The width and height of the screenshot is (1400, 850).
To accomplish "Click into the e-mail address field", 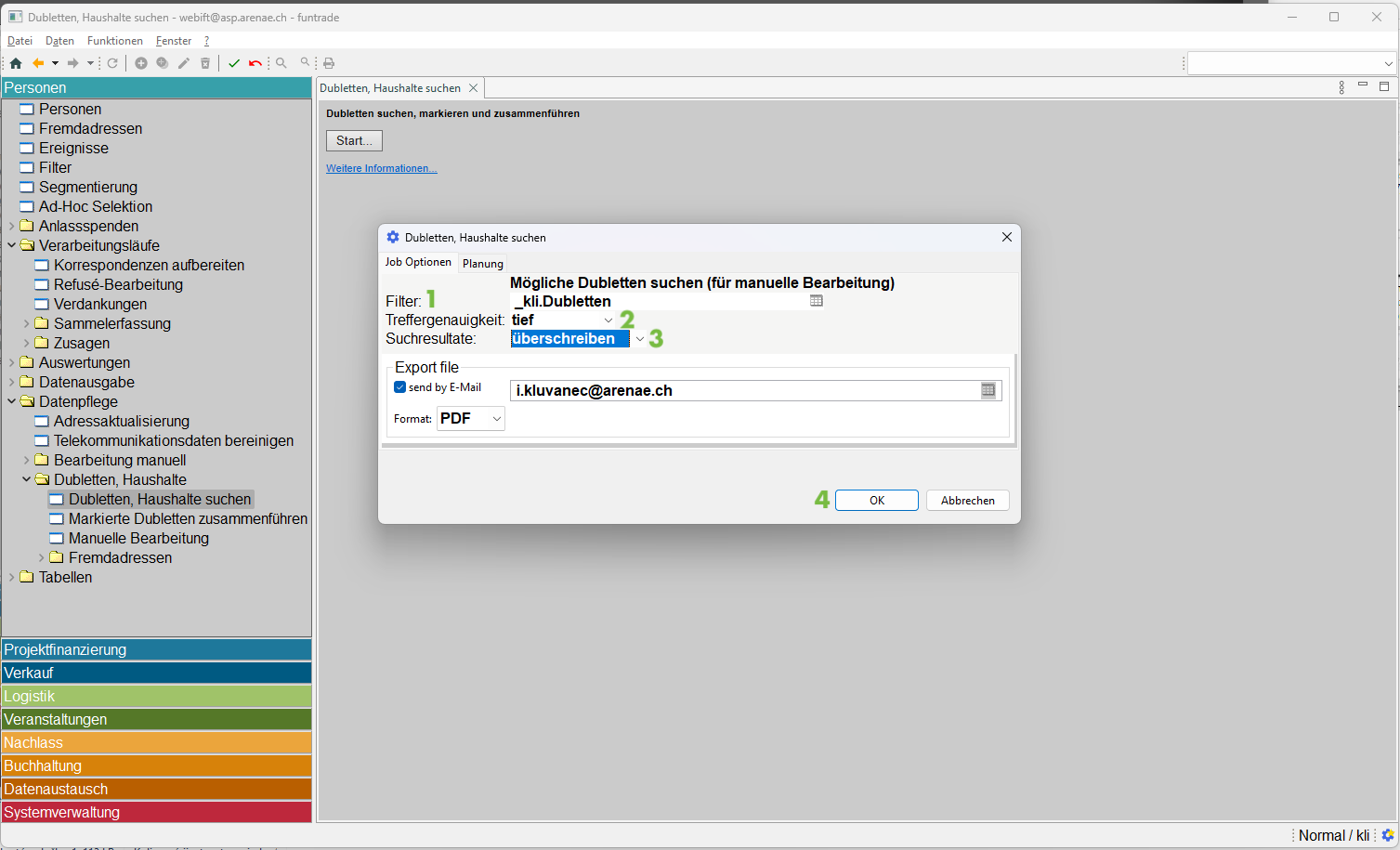I will 743,391.
